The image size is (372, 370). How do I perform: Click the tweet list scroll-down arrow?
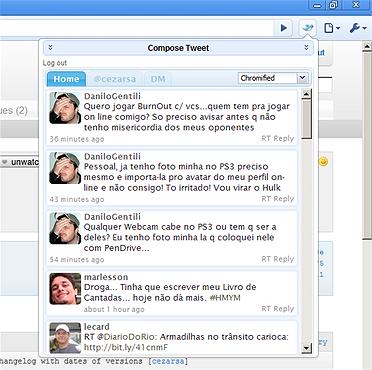point(306,349)
